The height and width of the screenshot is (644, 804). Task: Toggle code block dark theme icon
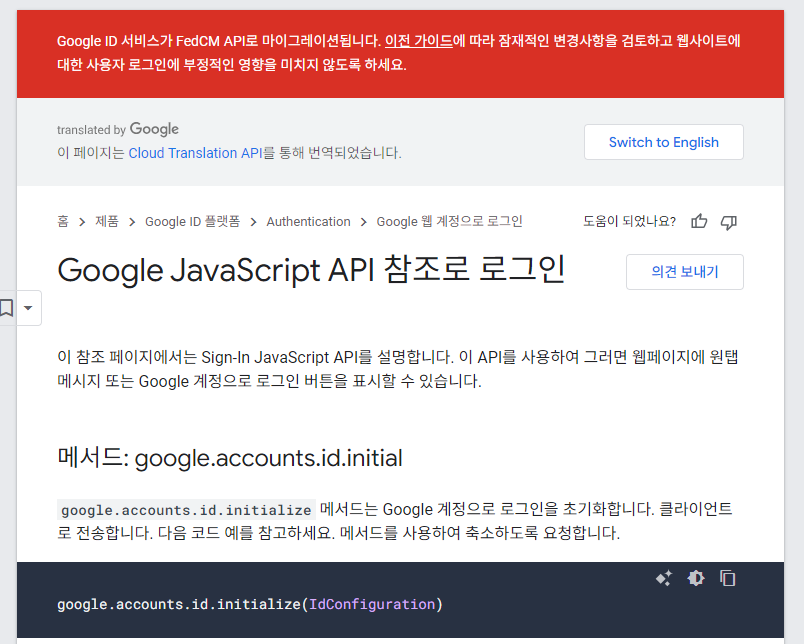coord(696,578)
